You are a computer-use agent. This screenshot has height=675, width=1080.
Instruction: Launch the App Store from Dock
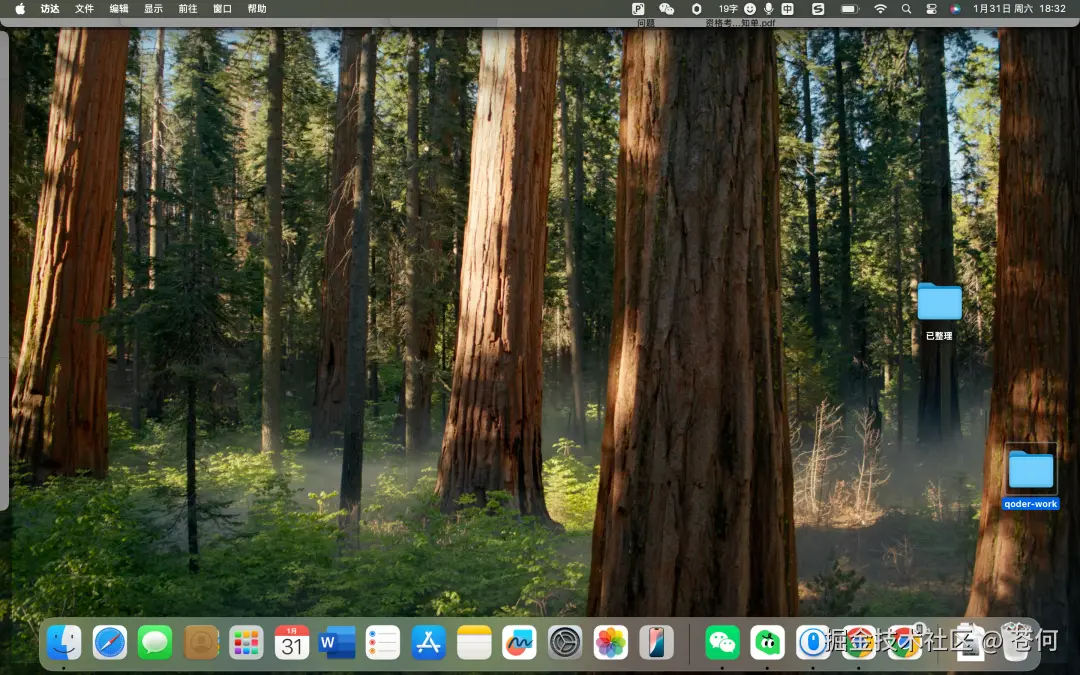(428, 642)
